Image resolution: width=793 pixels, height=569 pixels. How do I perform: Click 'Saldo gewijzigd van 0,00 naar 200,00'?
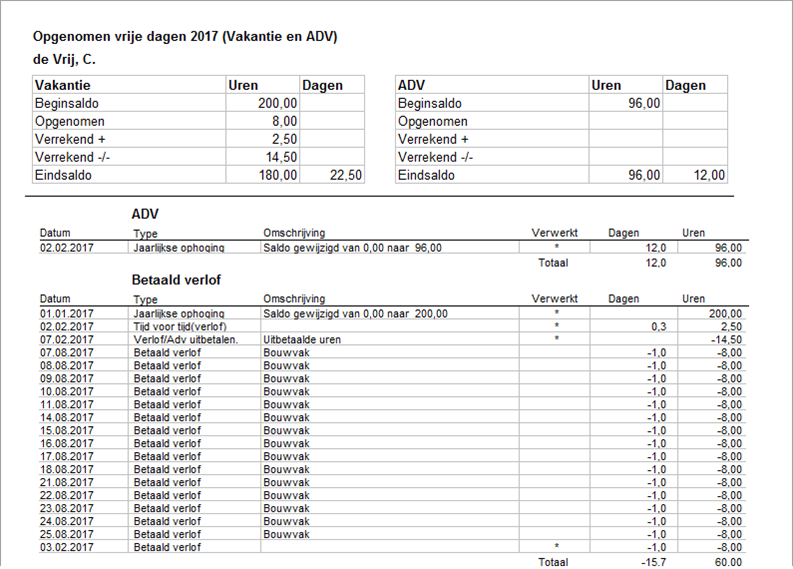(x=356, y=314)
